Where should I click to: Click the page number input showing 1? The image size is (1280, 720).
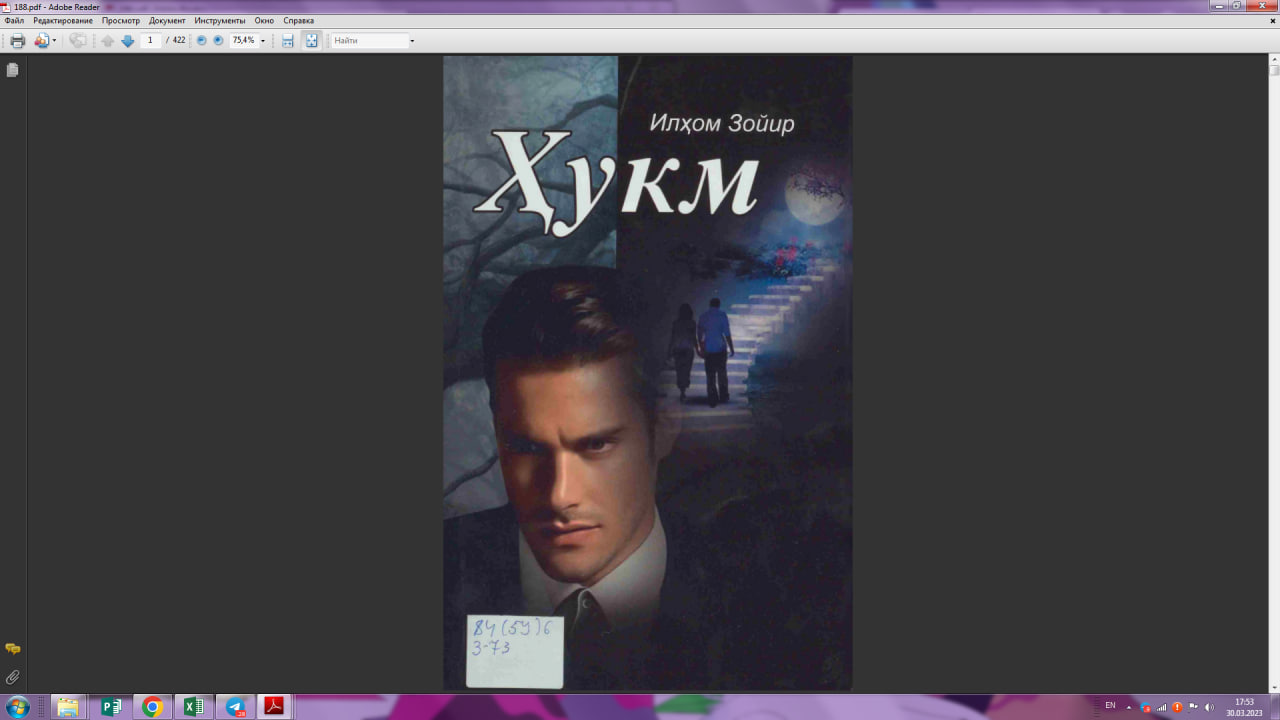click(150, 40)
